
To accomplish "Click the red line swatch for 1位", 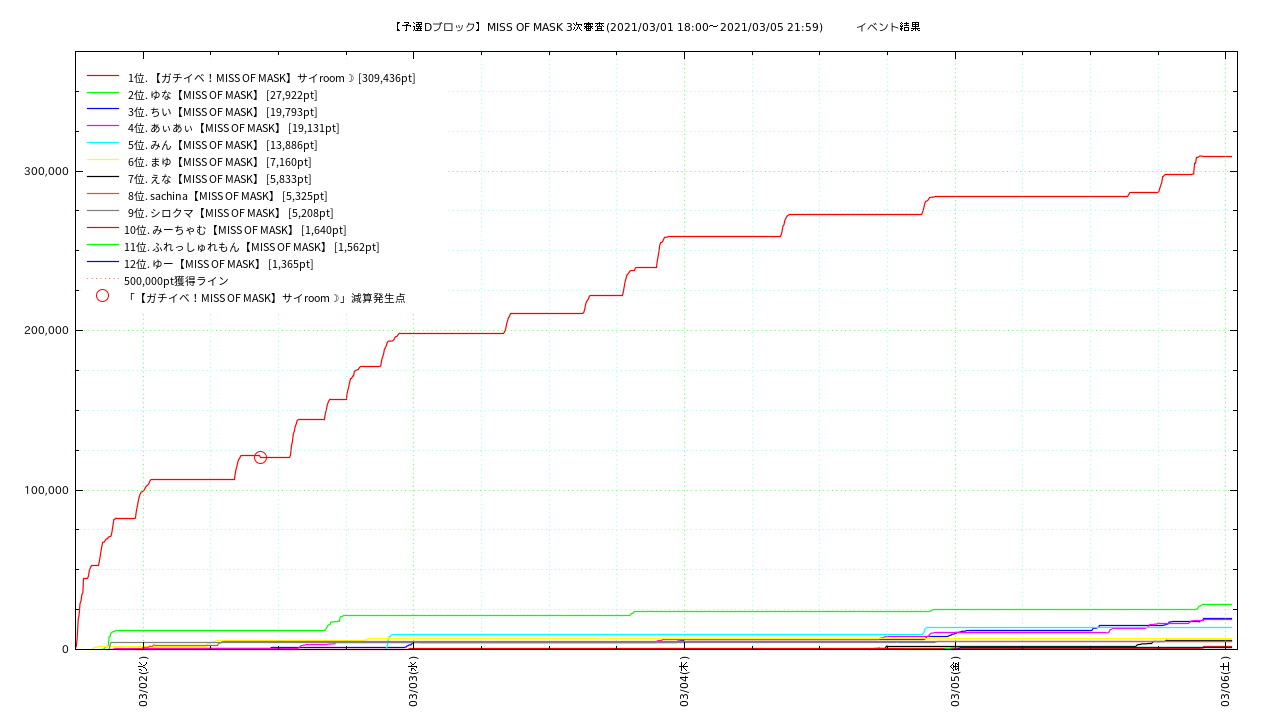I will click(x=103, y=76).
